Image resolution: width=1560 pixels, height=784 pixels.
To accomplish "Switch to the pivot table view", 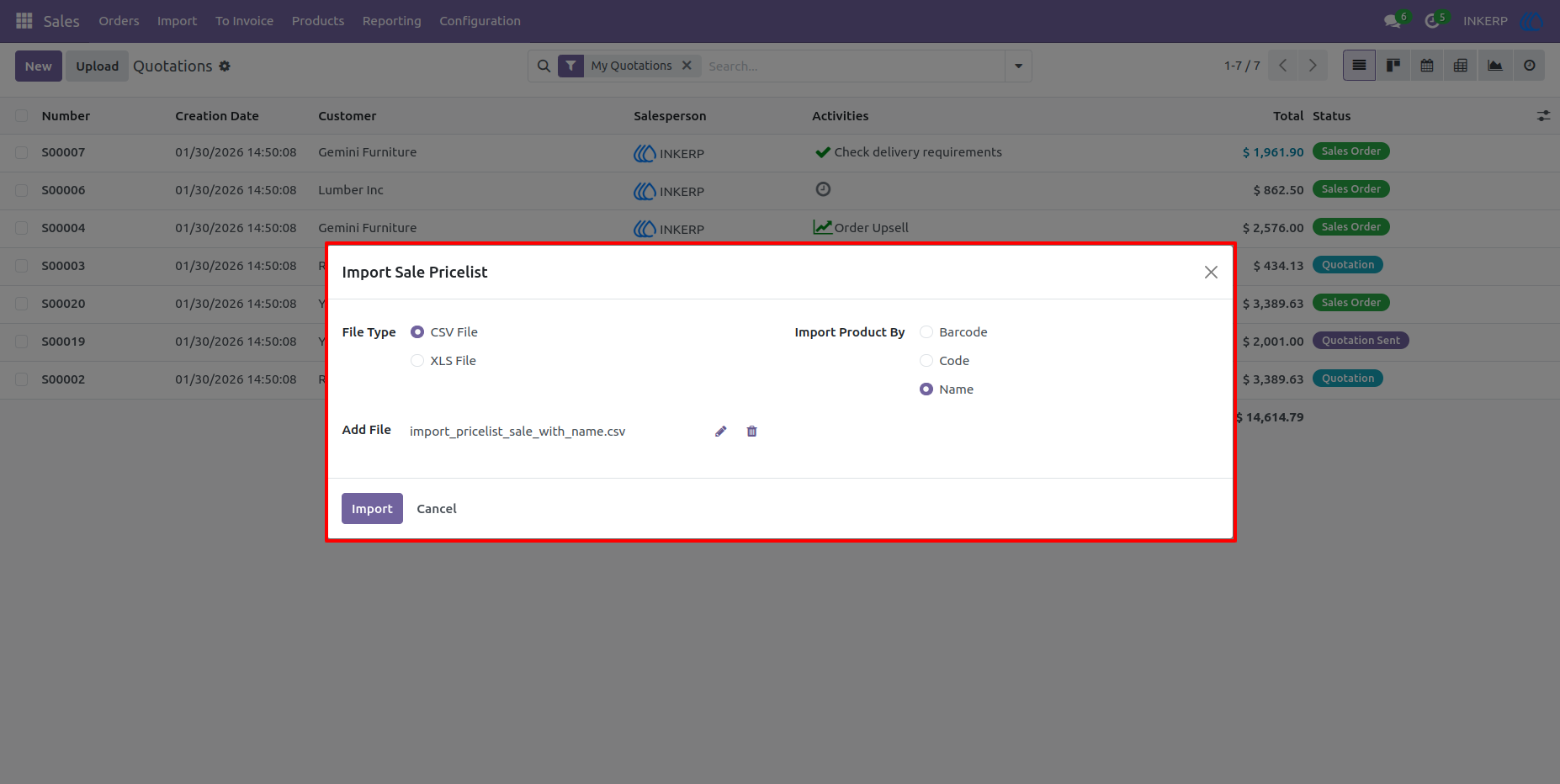I will click(x=1461, y=66).
